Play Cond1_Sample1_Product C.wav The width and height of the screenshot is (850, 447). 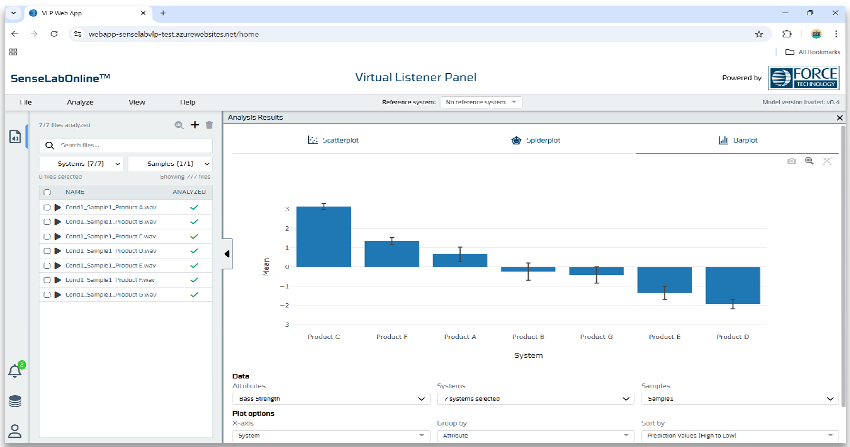point(58,236)
